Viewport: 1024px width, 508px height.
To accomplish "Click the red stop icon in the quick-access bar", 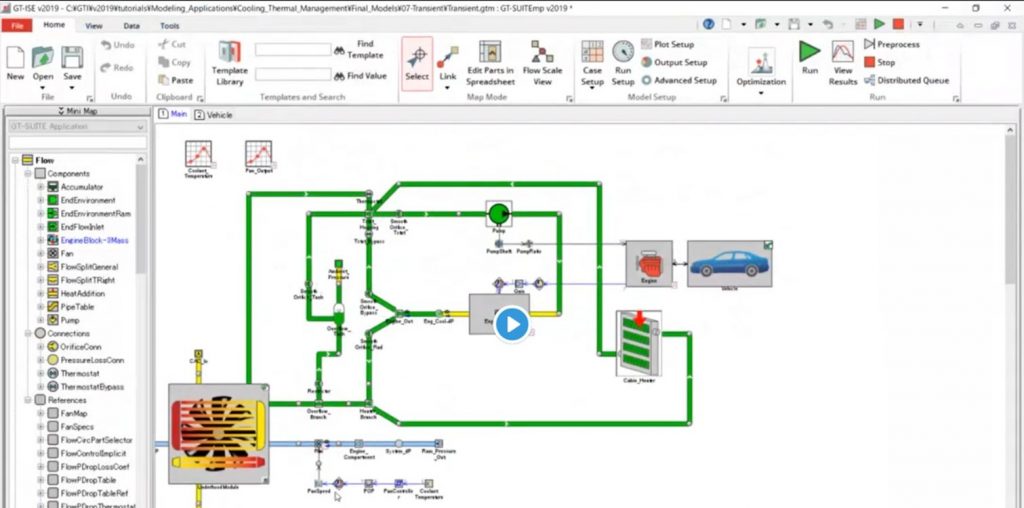I will [x=899, y=24].
